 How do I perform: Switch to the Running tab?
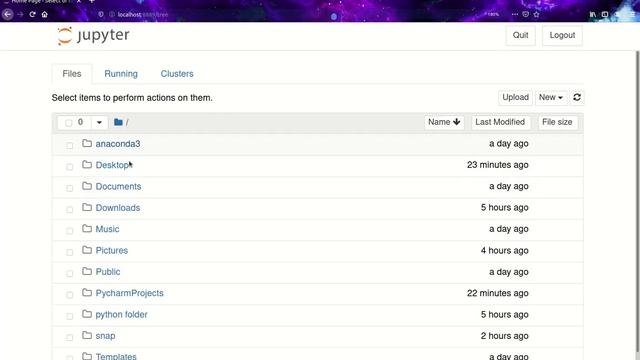pos(121,74)
